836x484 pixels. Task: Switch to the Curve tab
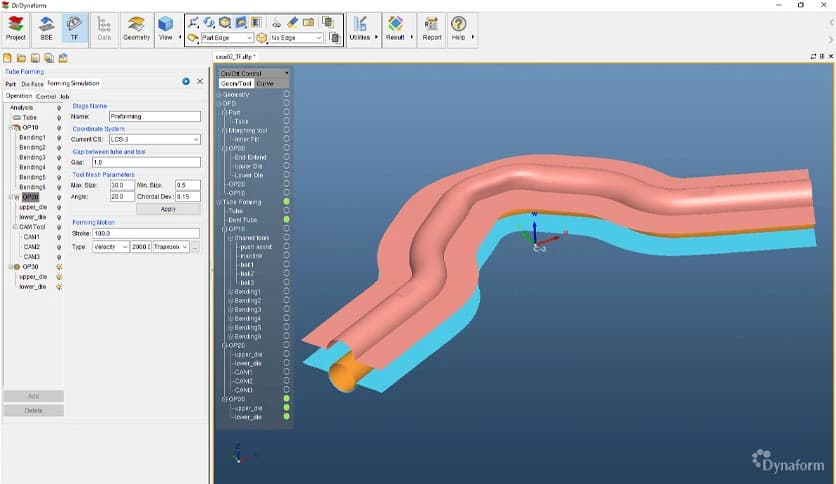(x=265, y=84)
